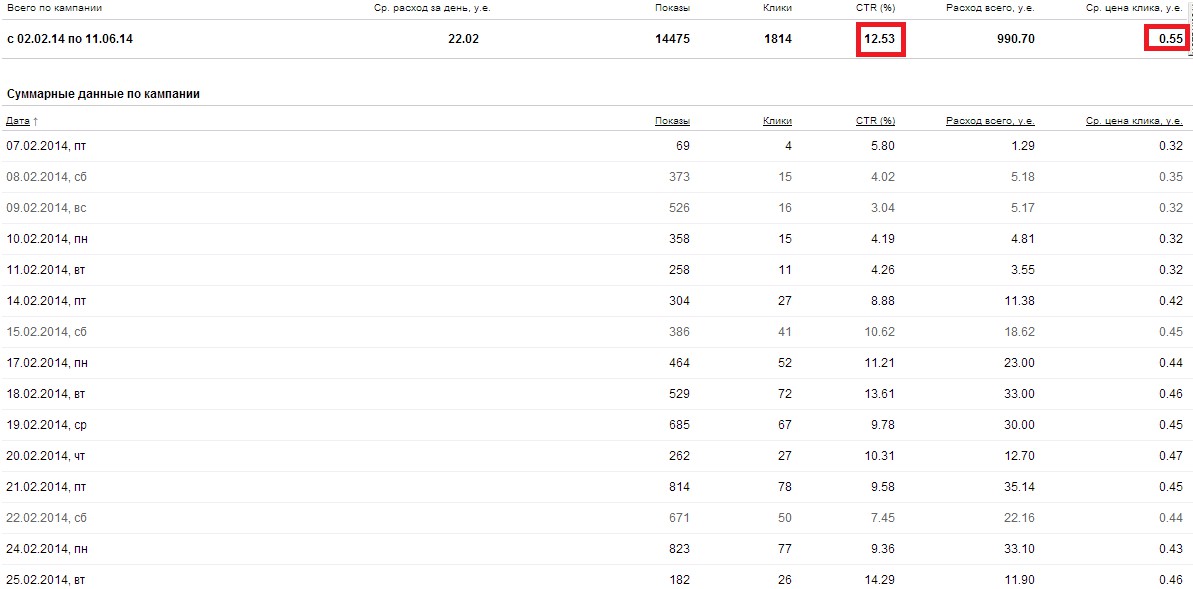The width and height of the screenshot is (1193, 589).
Task: Click the Показы sortable column header
Action: [x=672, y=121]
